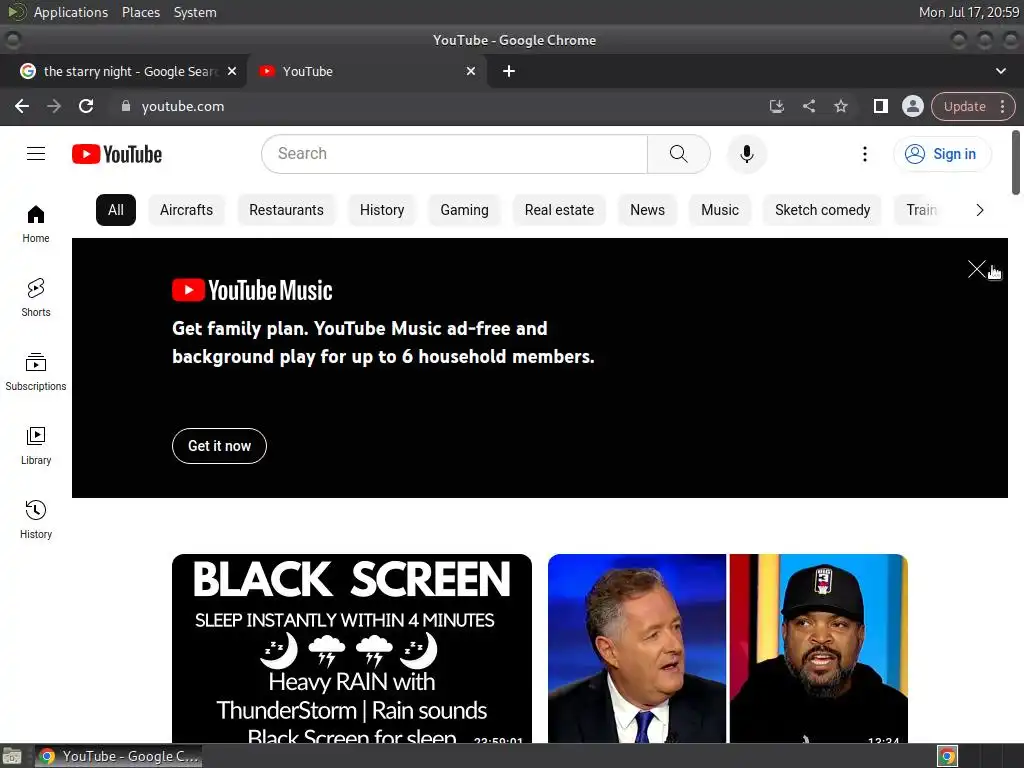
Task: Click the install app icon in the address bar
Action: (776, 106)
